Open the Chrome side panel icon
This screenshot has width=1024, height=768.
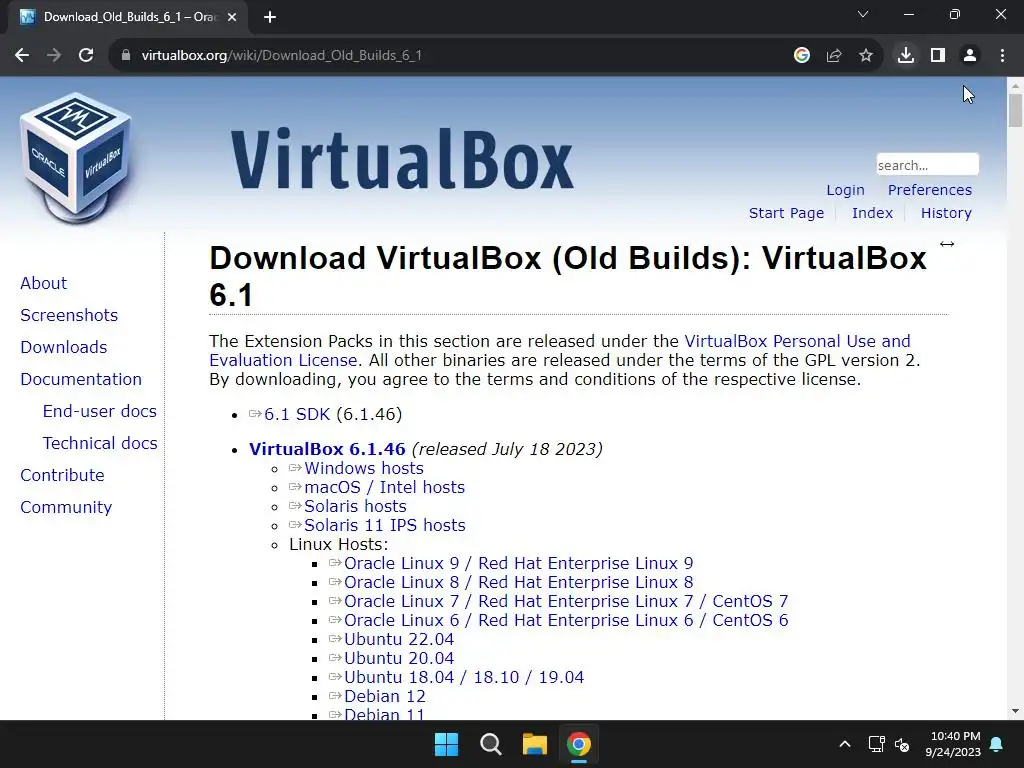(x=938, y=56)
